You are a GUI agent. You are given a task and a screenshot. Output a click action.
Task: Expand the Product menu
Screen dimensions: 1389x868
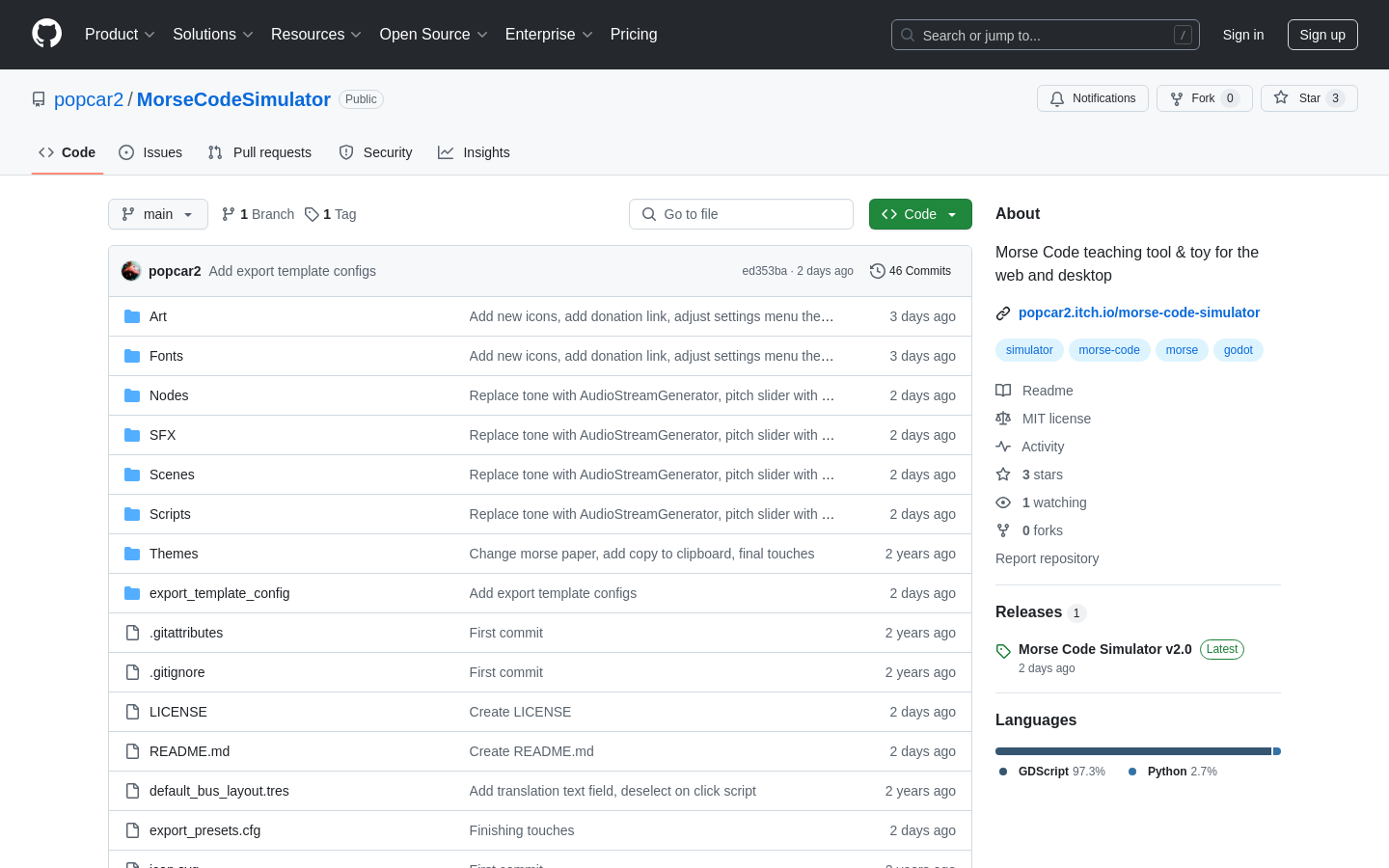[x=120, y=35]
